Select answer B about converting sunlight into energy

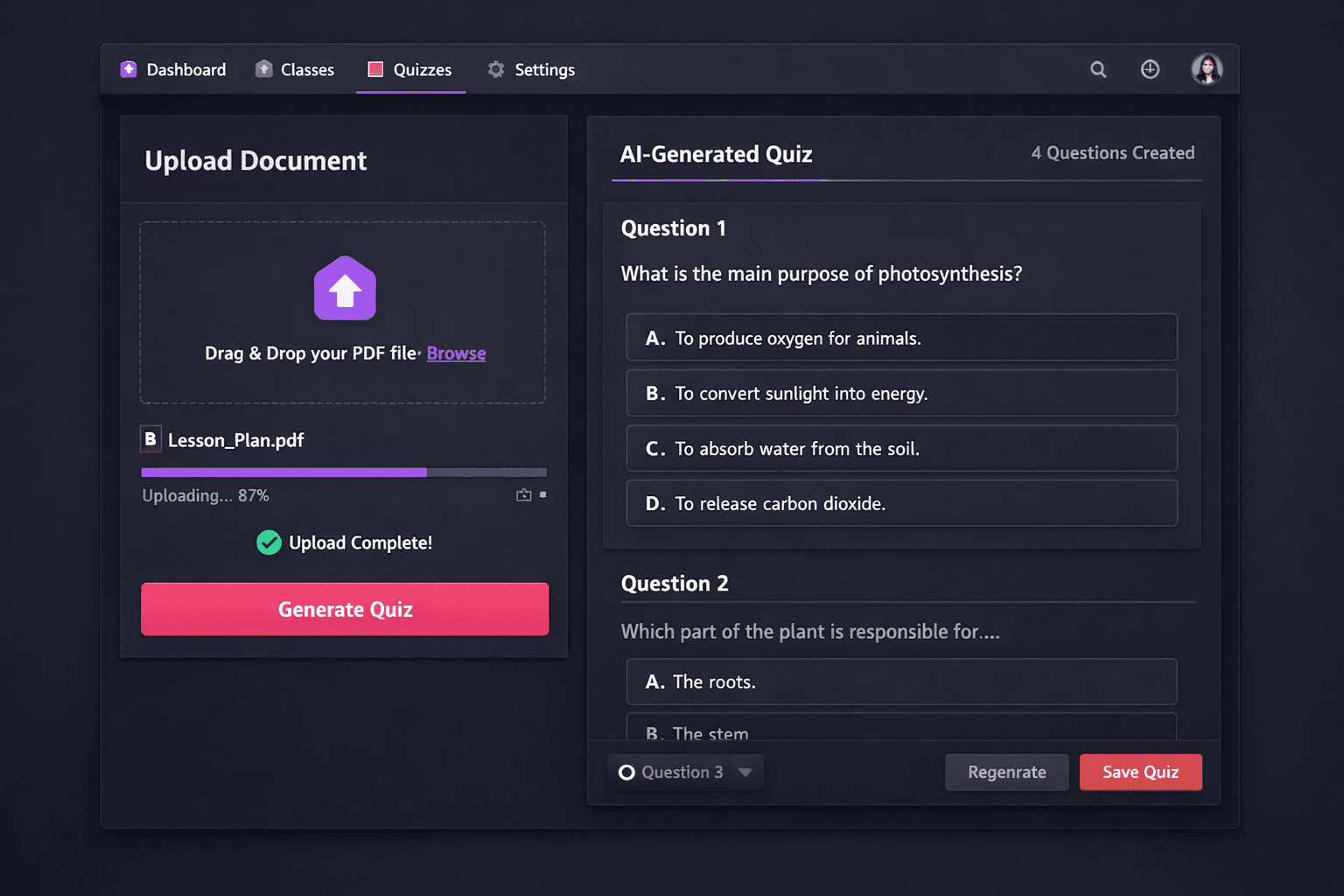(901, 393)
